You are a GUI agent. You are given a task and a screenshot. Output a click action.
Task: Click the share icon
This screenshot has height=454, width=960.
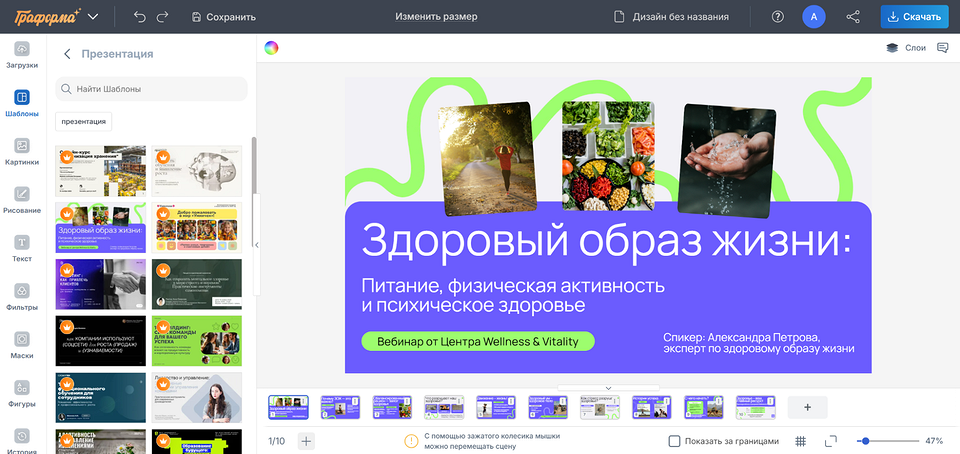(x=853, y=17)
